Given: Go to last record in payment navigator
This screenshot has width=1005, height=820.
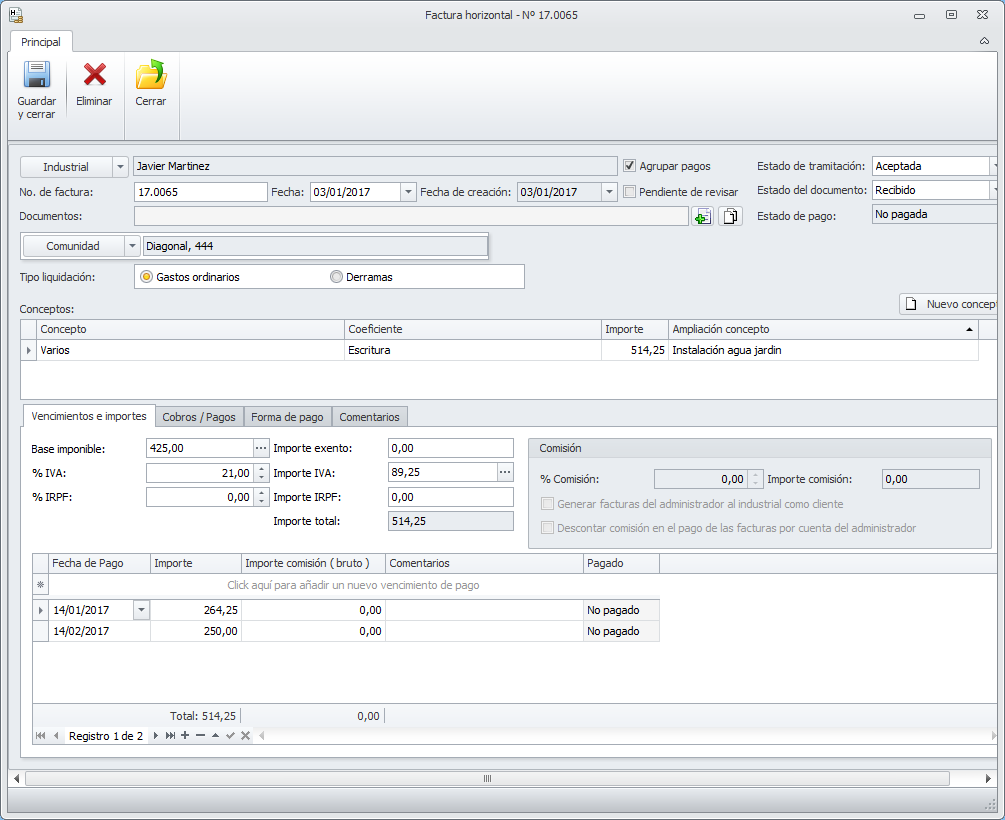Looking at the screenshot, I should pos(171,736).
